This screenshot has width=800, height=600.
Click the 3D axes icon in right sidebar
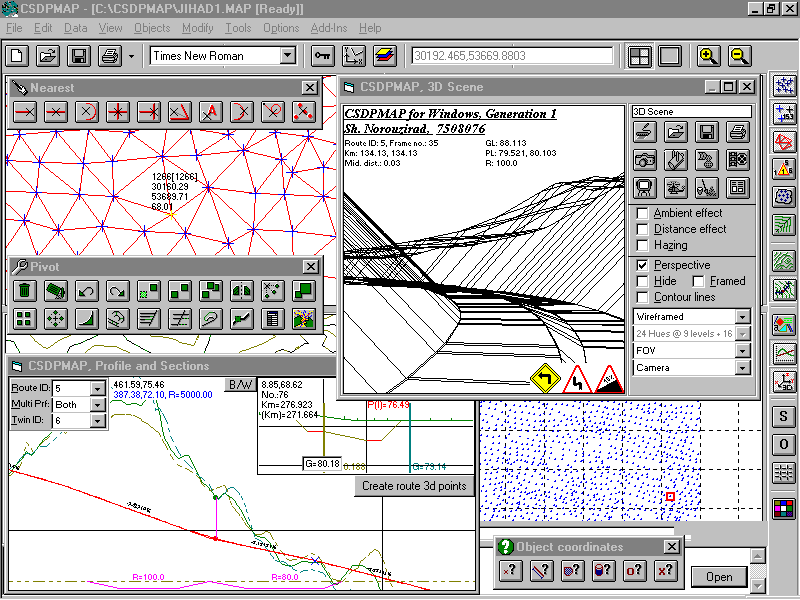[784, 382]
